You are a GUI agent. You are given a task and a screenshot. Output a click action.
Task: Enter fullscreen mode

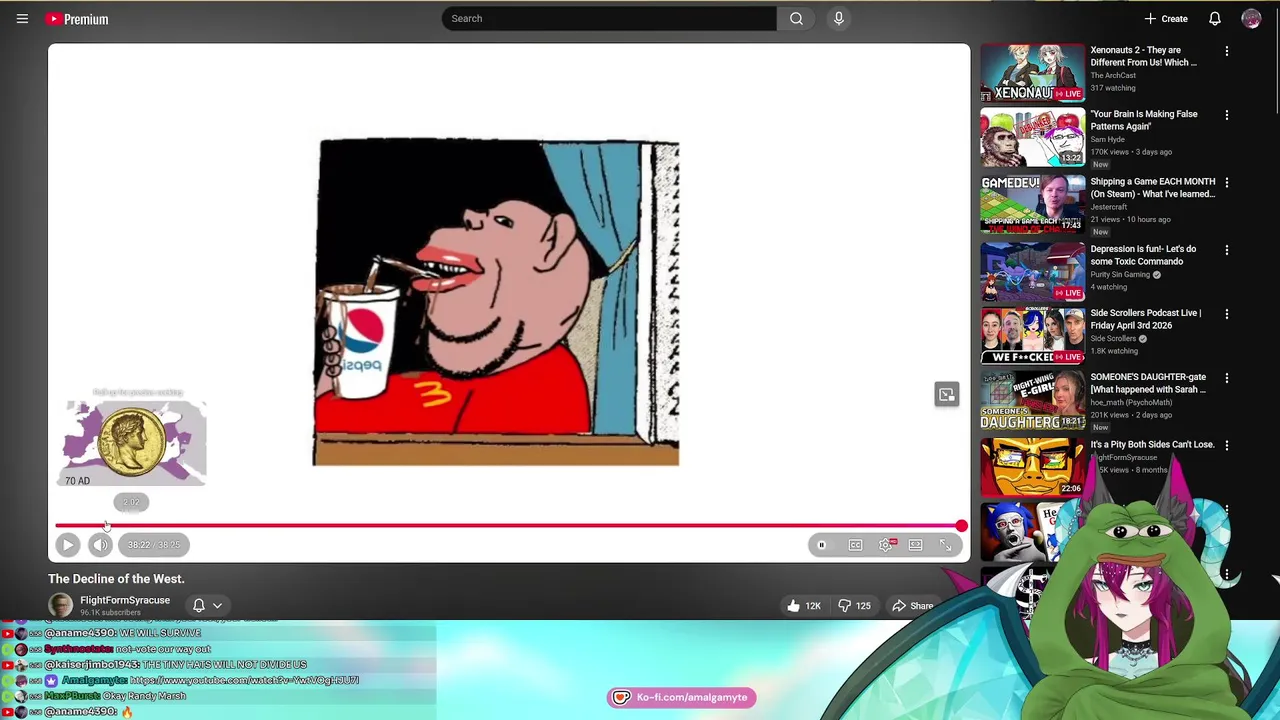coord(945,545)
